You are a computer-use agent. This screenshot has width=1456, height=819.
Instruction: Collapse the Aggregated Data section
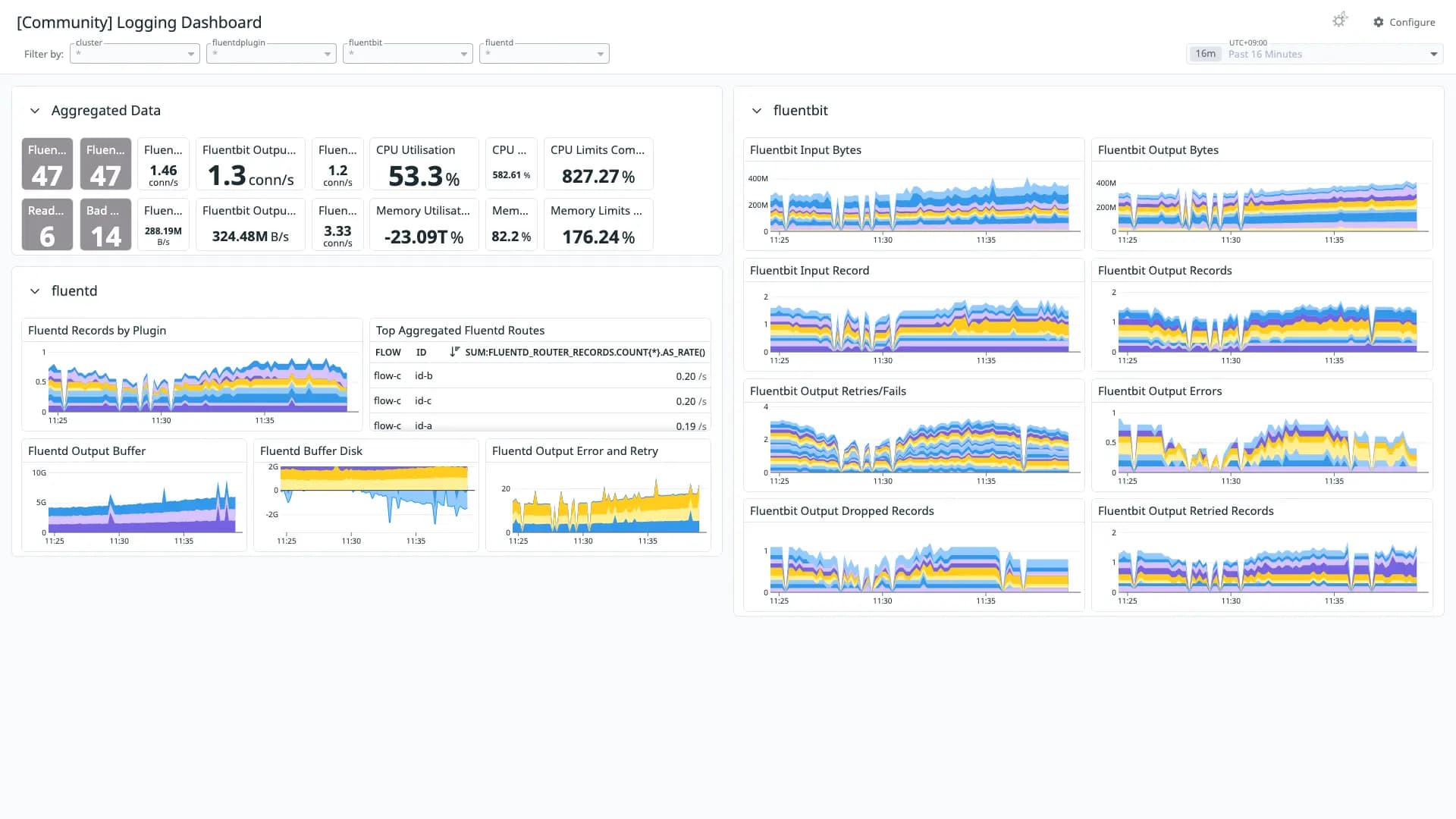coord(35,111)
